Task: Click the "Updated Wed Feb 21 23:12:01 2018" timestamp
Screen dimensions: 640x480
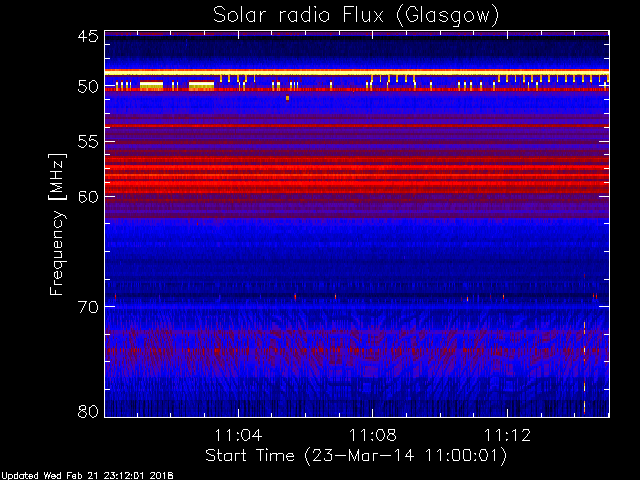Action: (x=87, y=476)
